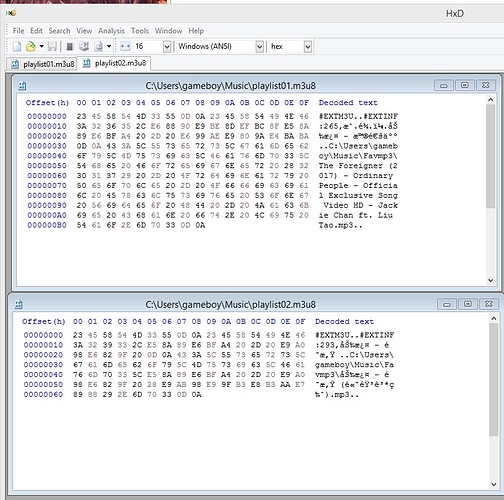
Task: Click offset 00000040 in playlist02 window
Action: (x=43, y=375)
